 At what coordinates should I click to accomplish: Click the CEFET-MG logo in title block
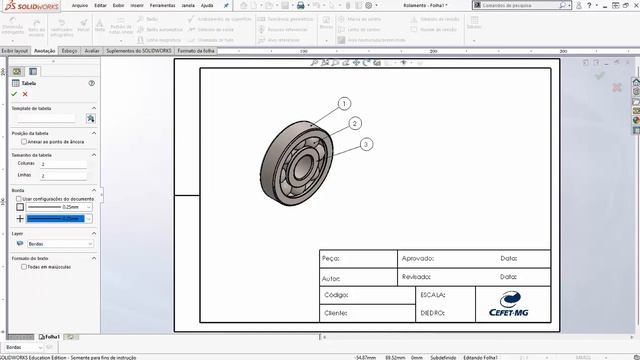[509, 304]
